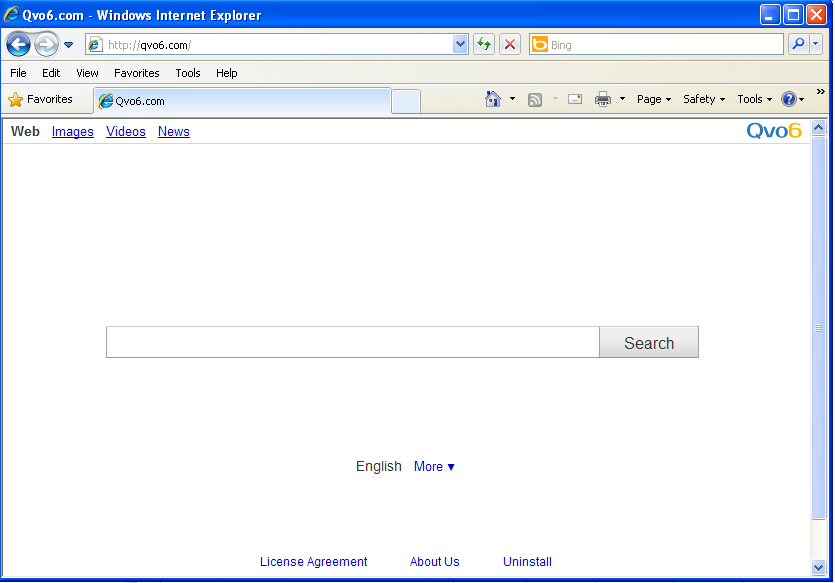Viewport: 835px width, 583px height.
Task: Click the Bing search box
Action: click(x=656, y=45)
